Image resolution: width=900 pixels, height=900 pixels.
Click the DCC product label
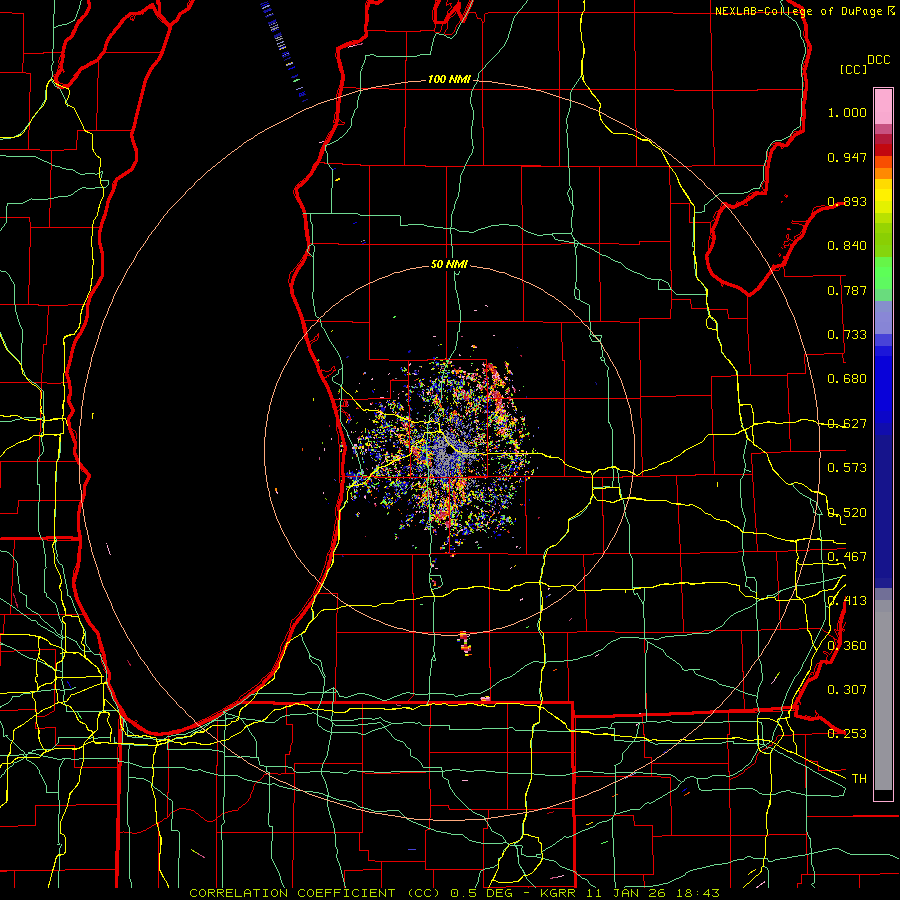point(878,60)
